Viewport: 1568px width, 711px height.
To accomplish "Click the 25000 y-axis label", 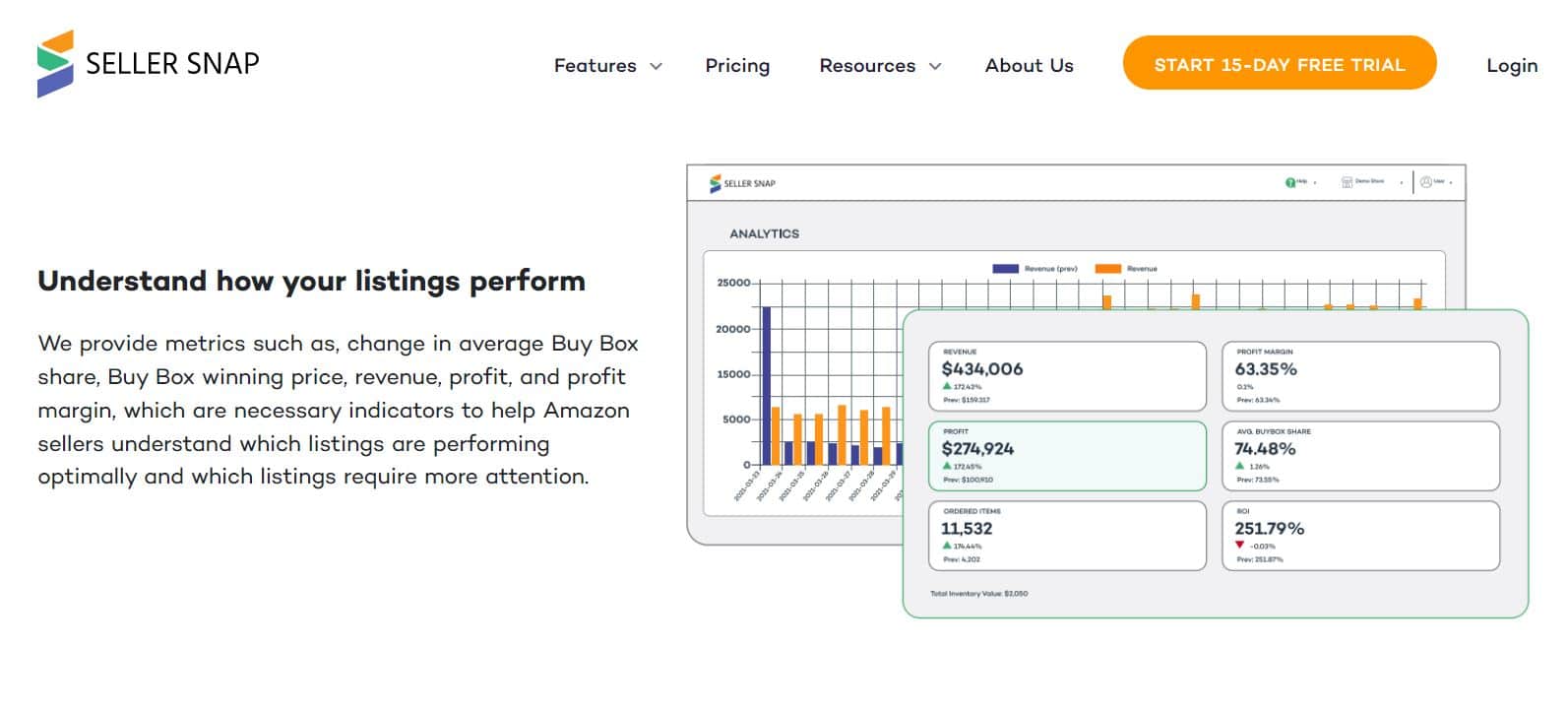I will (x=733, y=283).
